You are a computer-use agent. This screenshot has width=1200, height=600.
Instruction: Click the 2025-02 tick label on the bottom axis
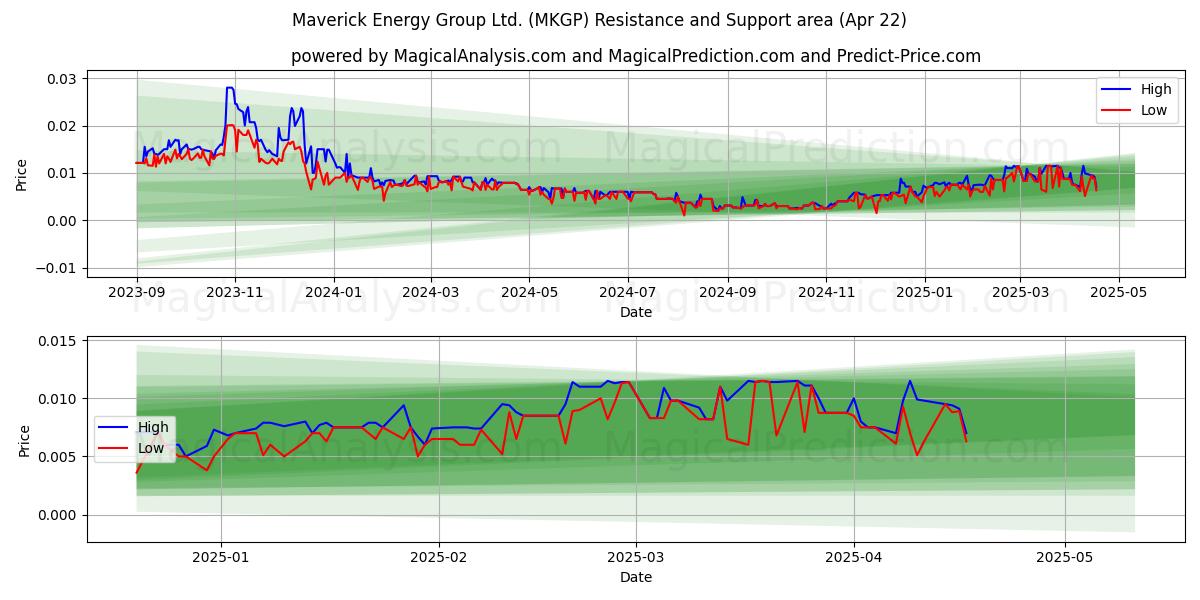[439, 559]
